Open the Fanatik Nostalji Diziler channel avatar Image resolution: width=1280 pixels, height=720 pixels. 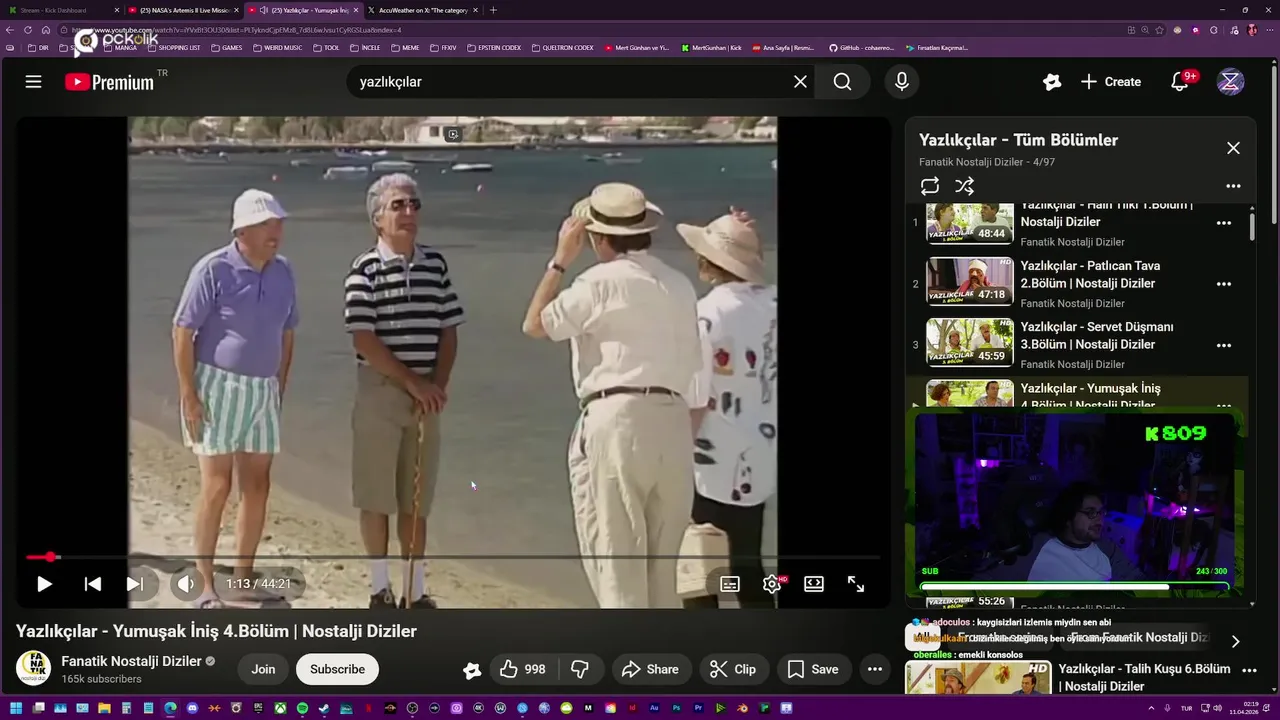click(x=33, y=669)
